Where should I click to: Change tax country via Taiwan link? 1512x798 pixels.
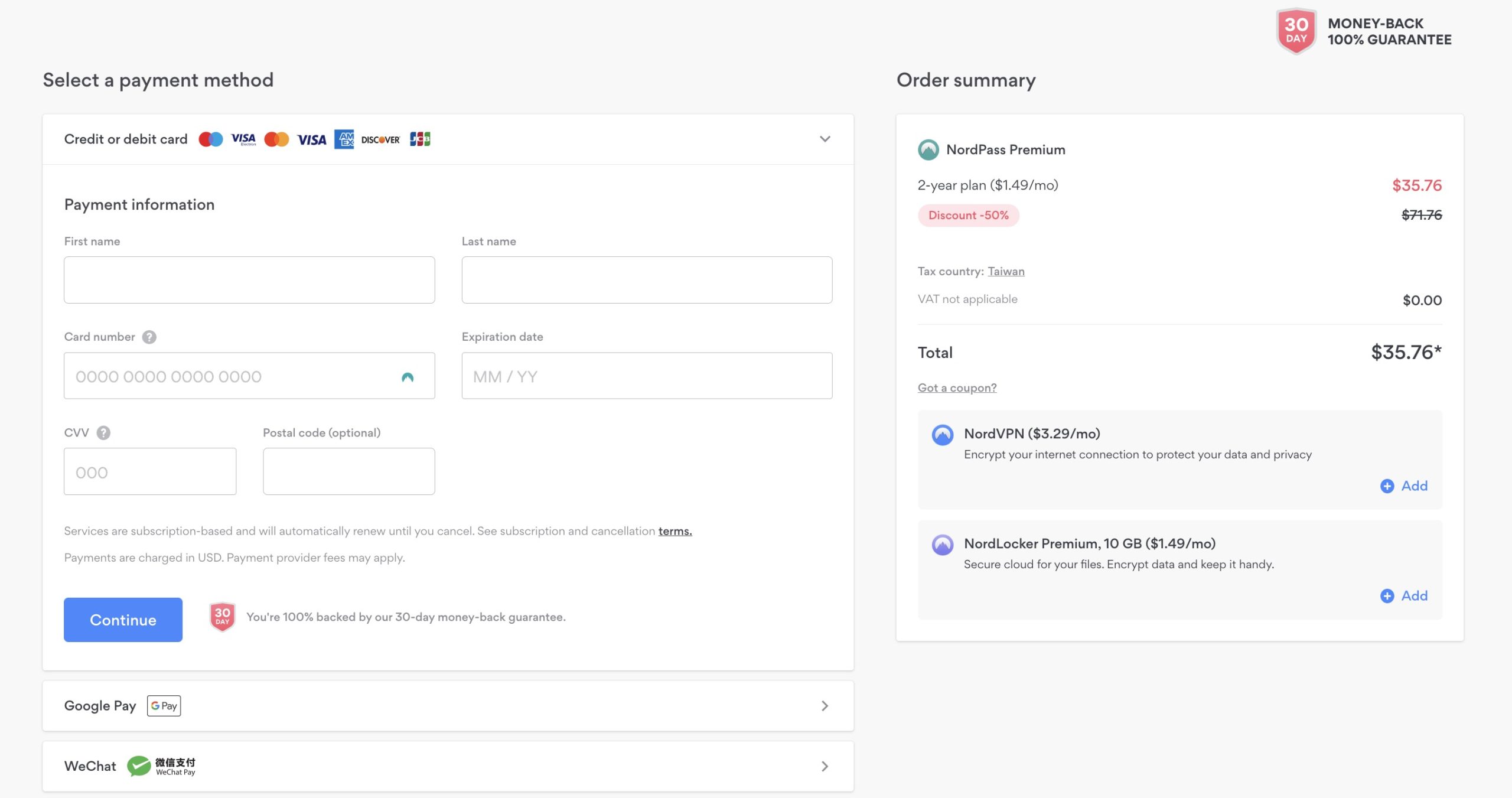pos(1006,271)
